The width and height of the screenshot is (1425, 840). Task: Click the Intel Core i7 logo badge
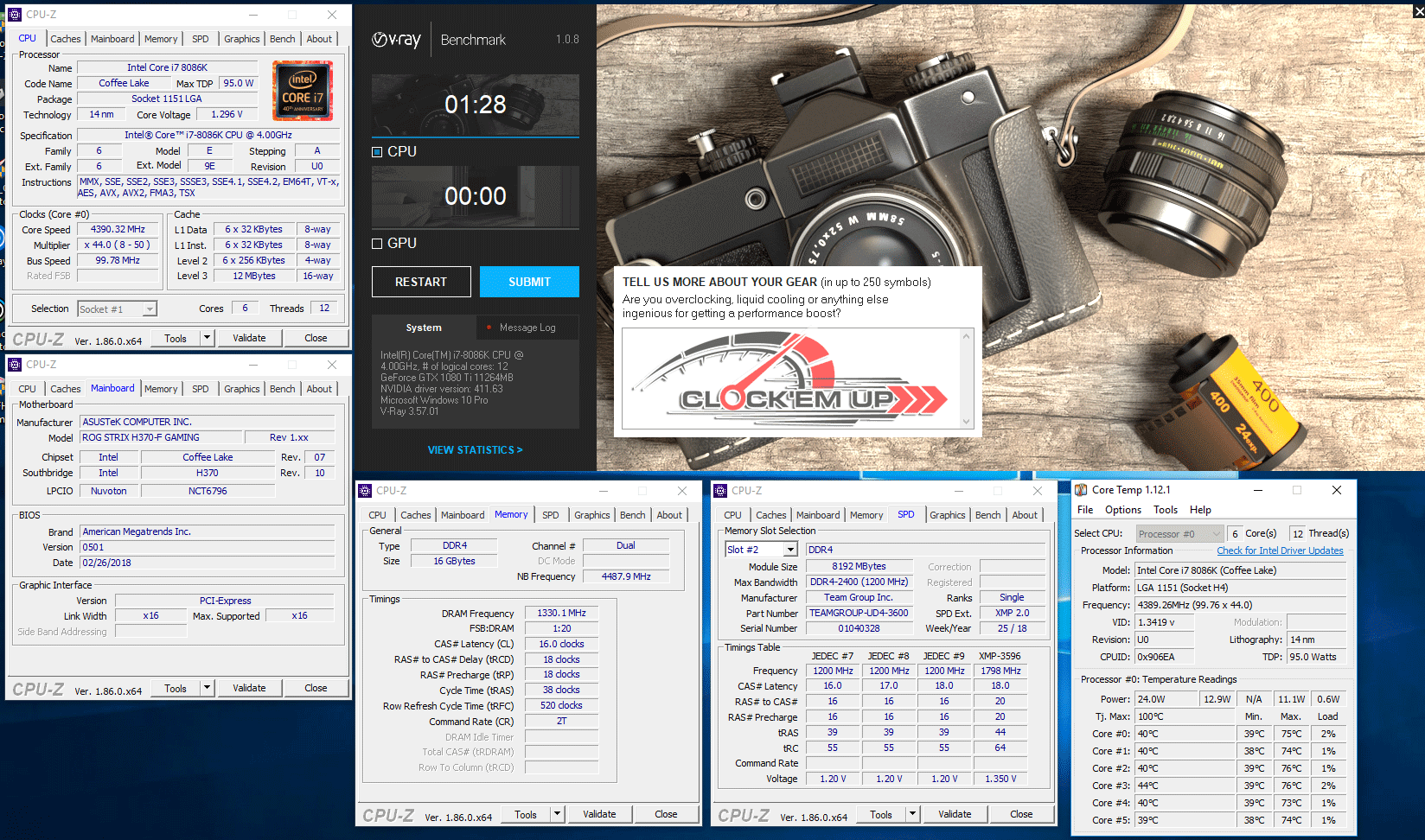point(302,90)
